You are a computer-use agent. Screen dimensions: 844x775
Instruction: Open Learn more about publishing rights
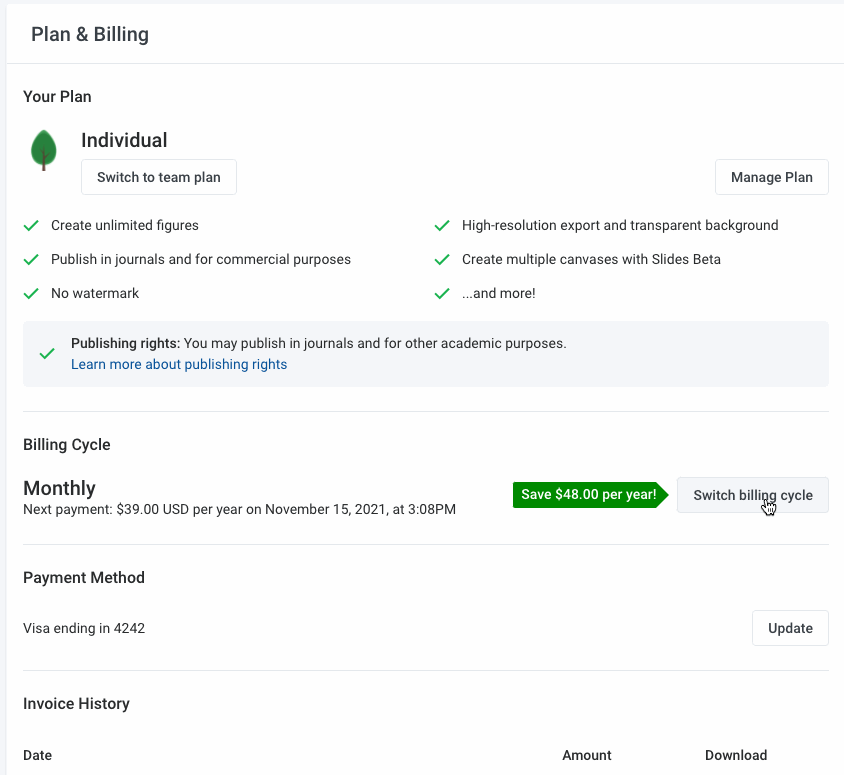178,364
